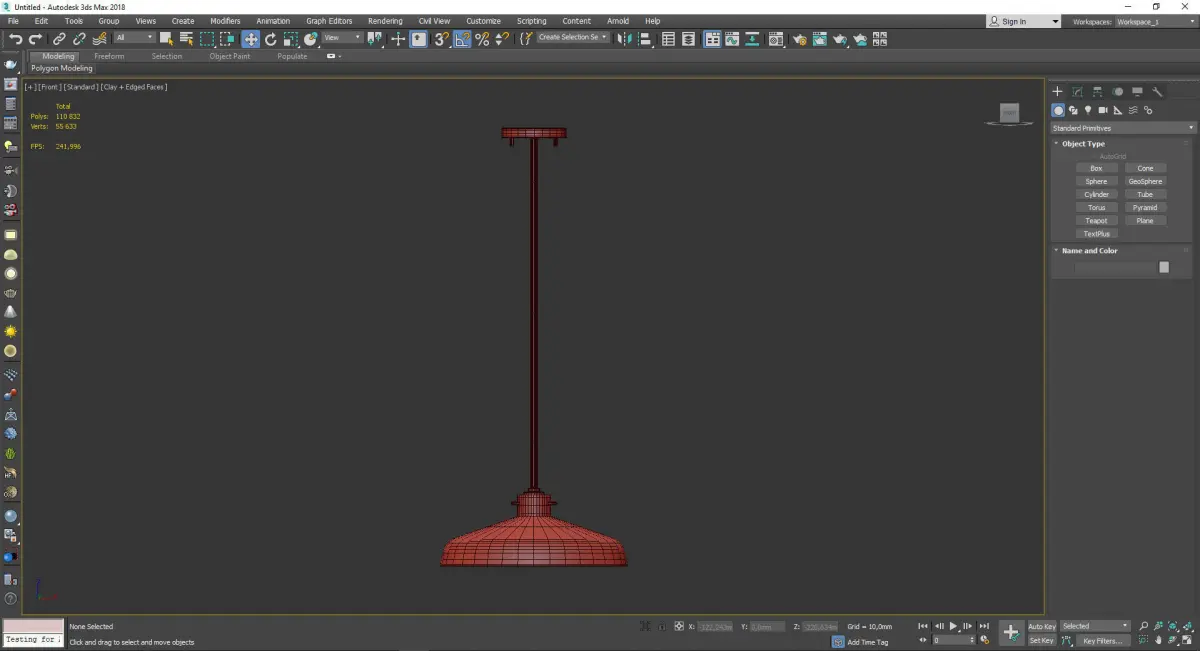
Task: Click the Sphere primitive button
Action: (1096, 181)
